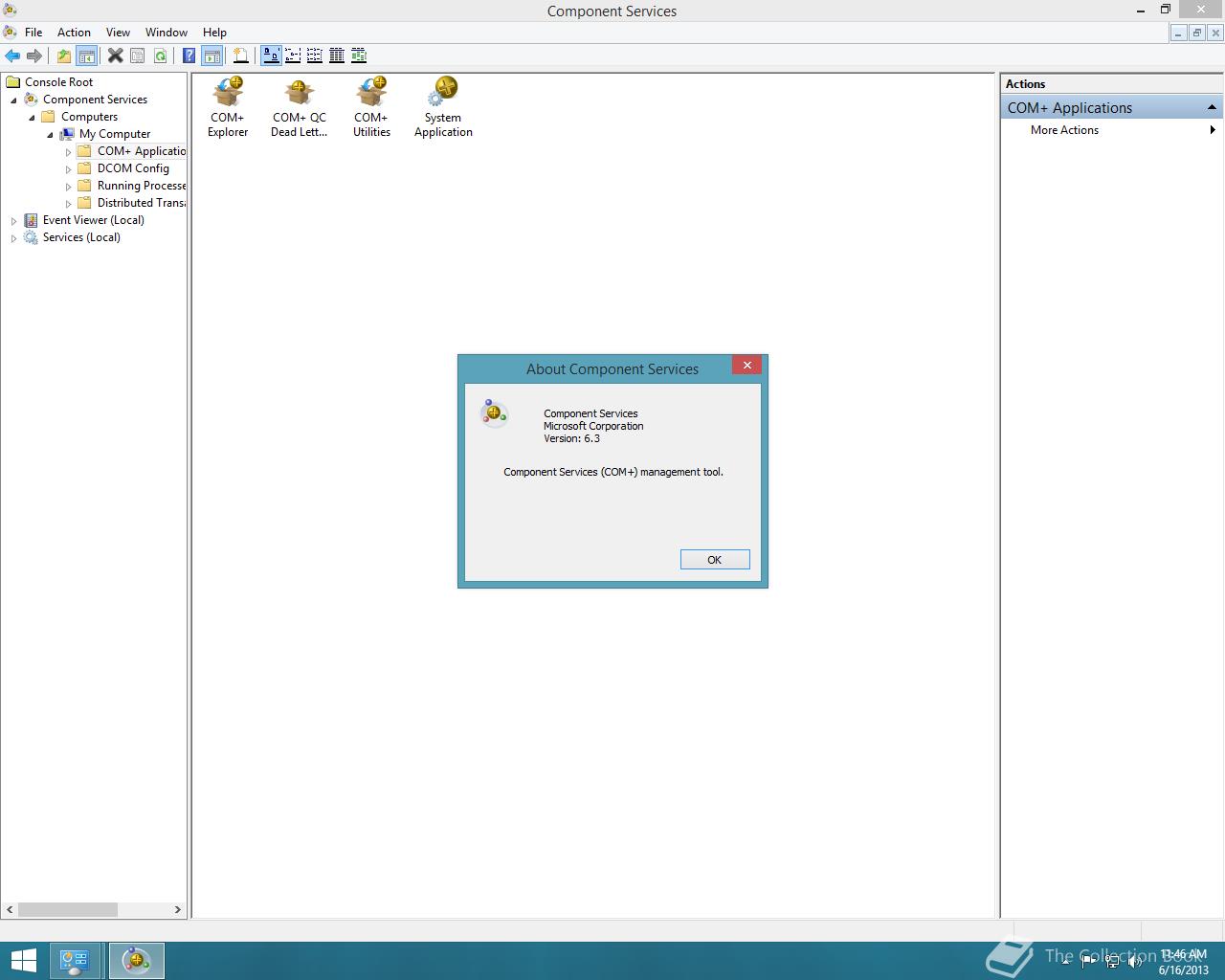Open the Action menu
The width and height of the screenshot is (1225, 980).
pyautogui.click(x=74, y=33)
